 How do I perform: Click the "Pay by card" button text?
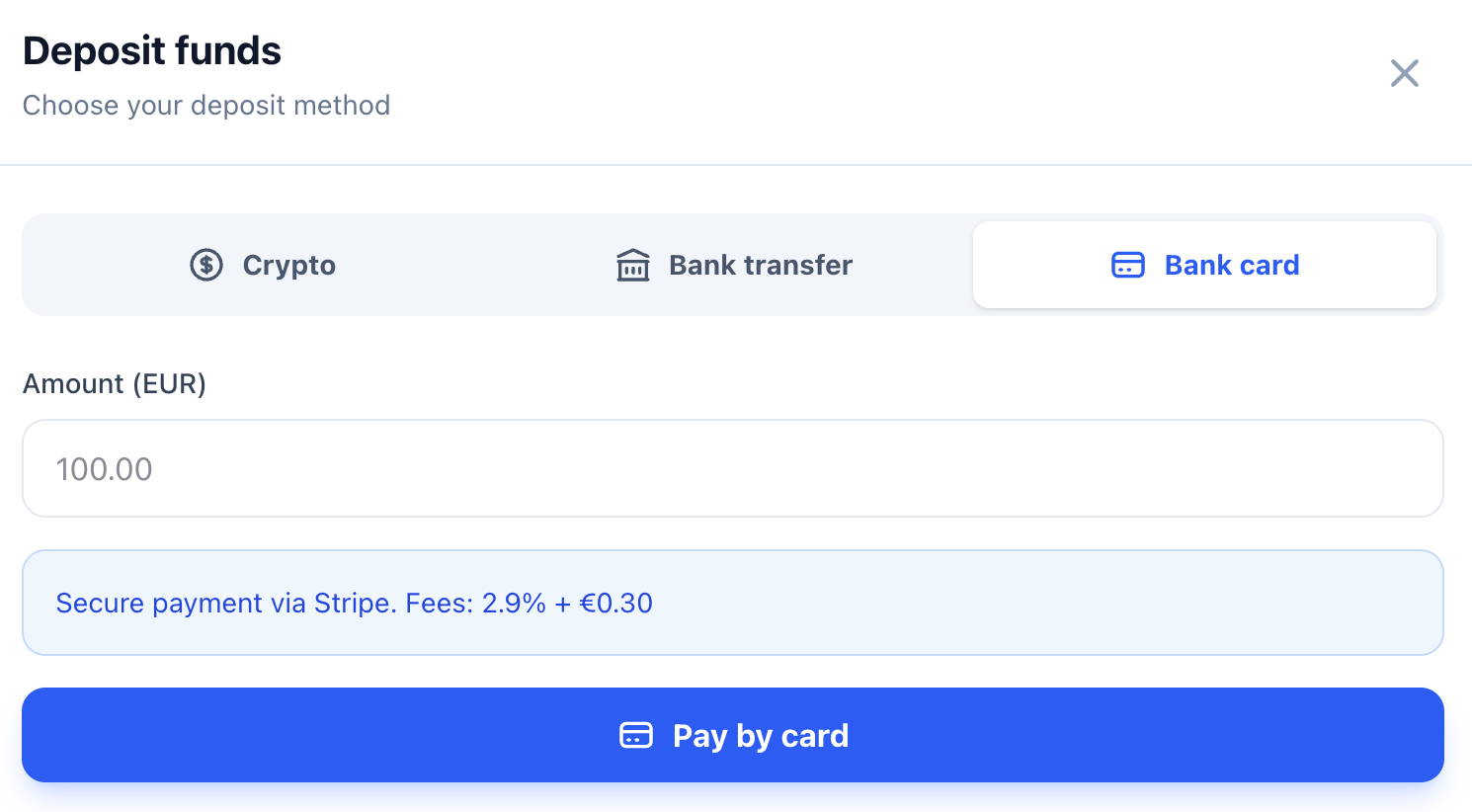pos(761,736)
